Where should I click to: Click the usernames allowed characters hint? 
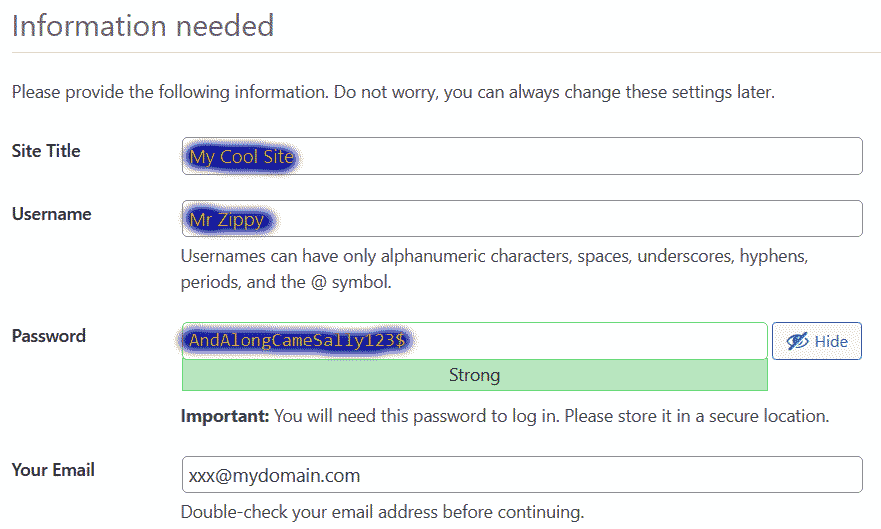[x=494, y=269]
